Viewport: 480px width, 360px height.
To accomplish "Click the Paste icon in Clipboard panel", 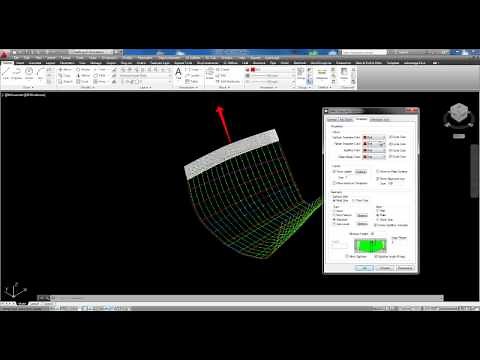I will 344,73.
